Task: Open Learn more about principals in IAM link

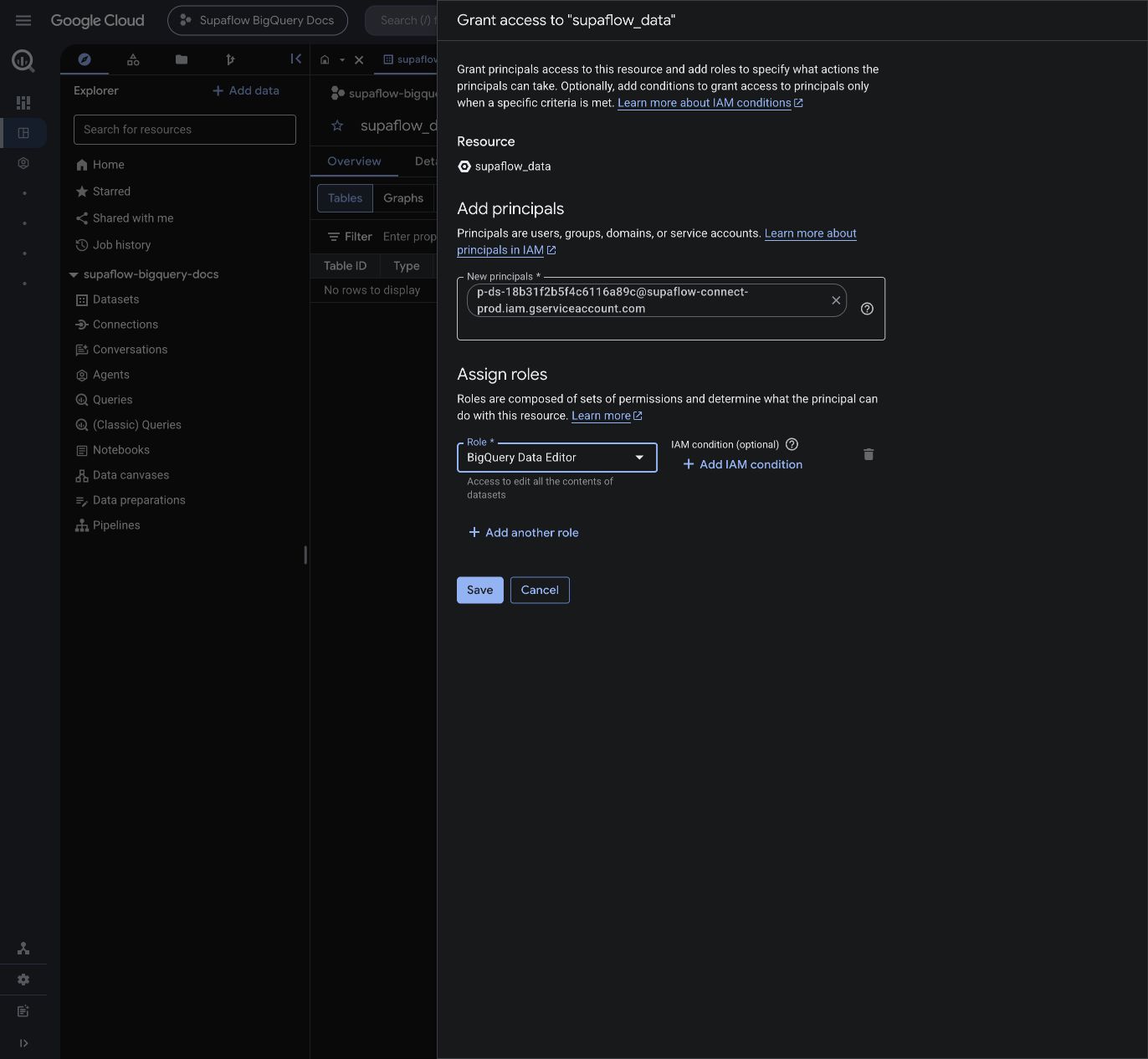Action: [x=657, y=242]
